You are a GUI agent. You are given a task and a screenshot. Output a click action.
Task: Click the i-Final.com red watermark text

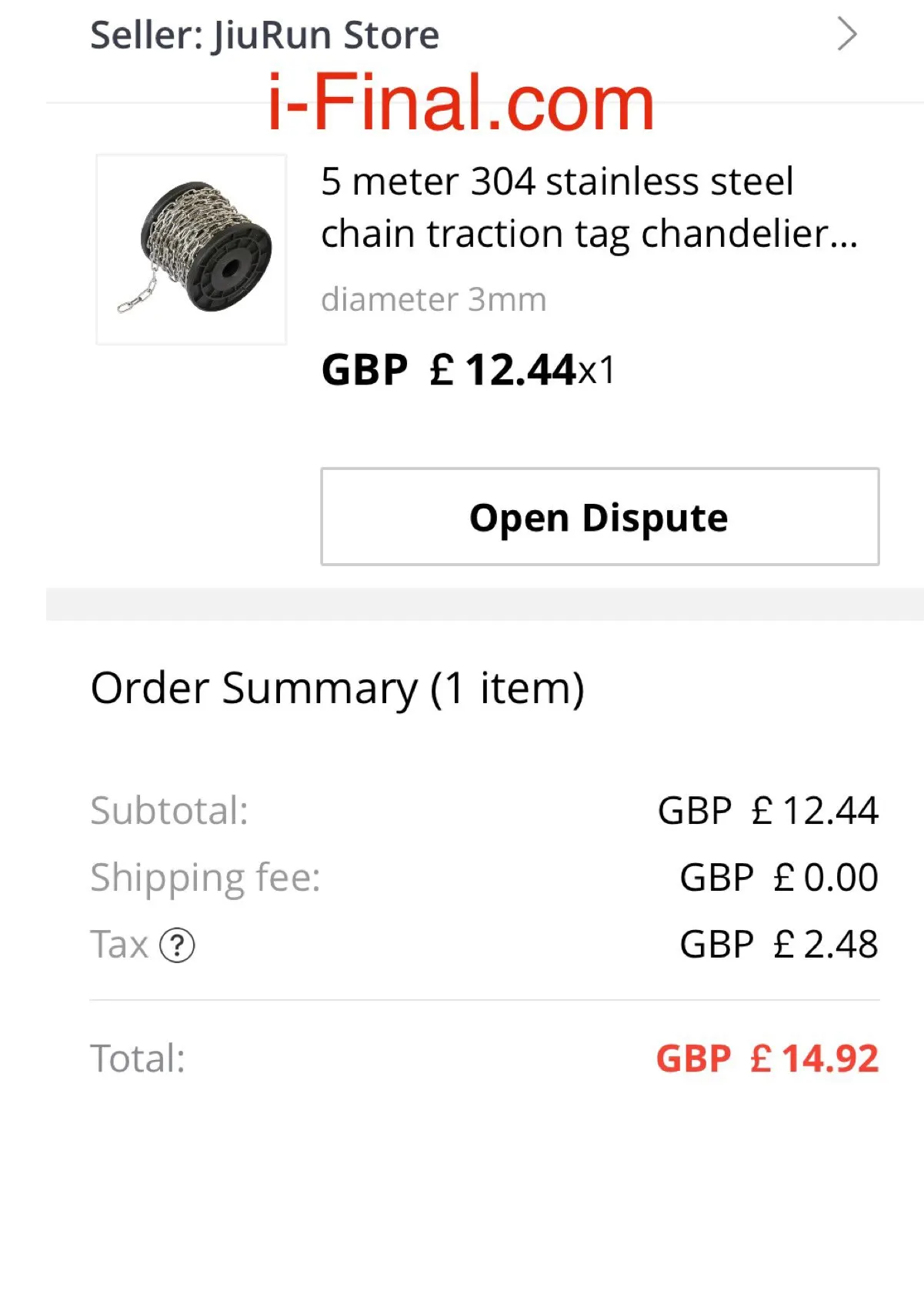[x=461, y=103]
